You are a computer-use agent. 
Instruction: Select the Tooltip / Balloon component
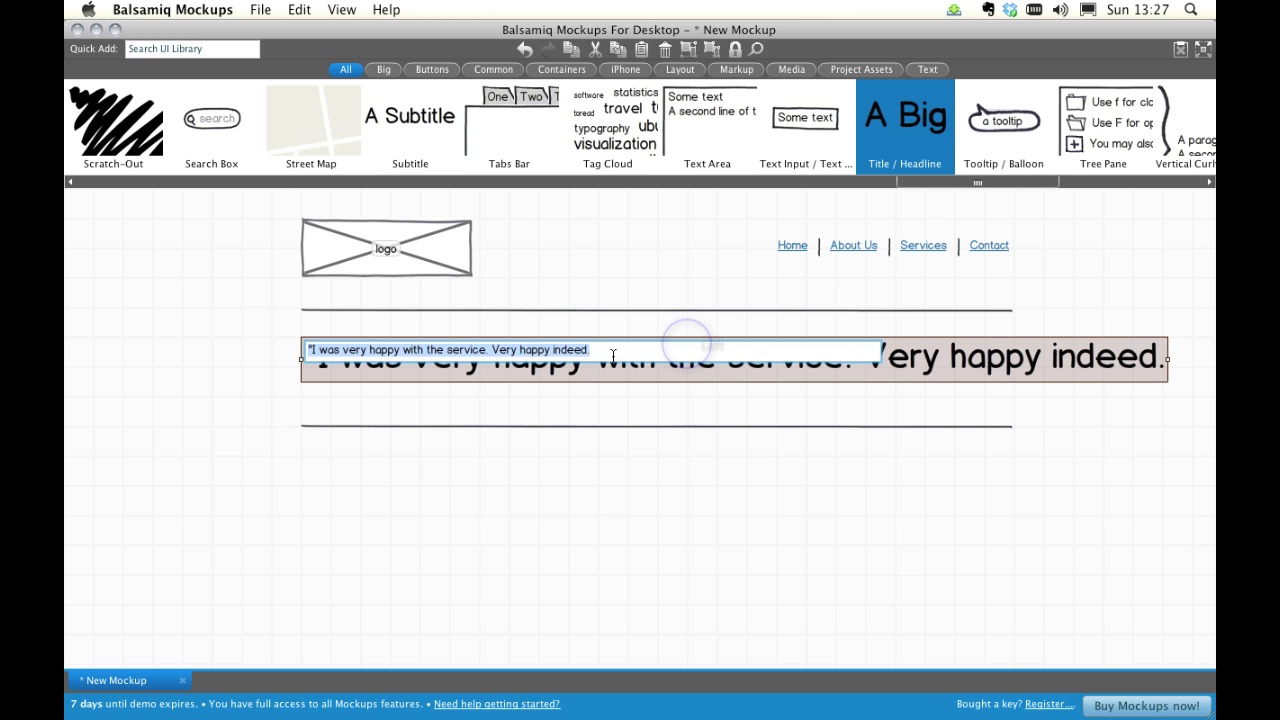[1004, 127]
